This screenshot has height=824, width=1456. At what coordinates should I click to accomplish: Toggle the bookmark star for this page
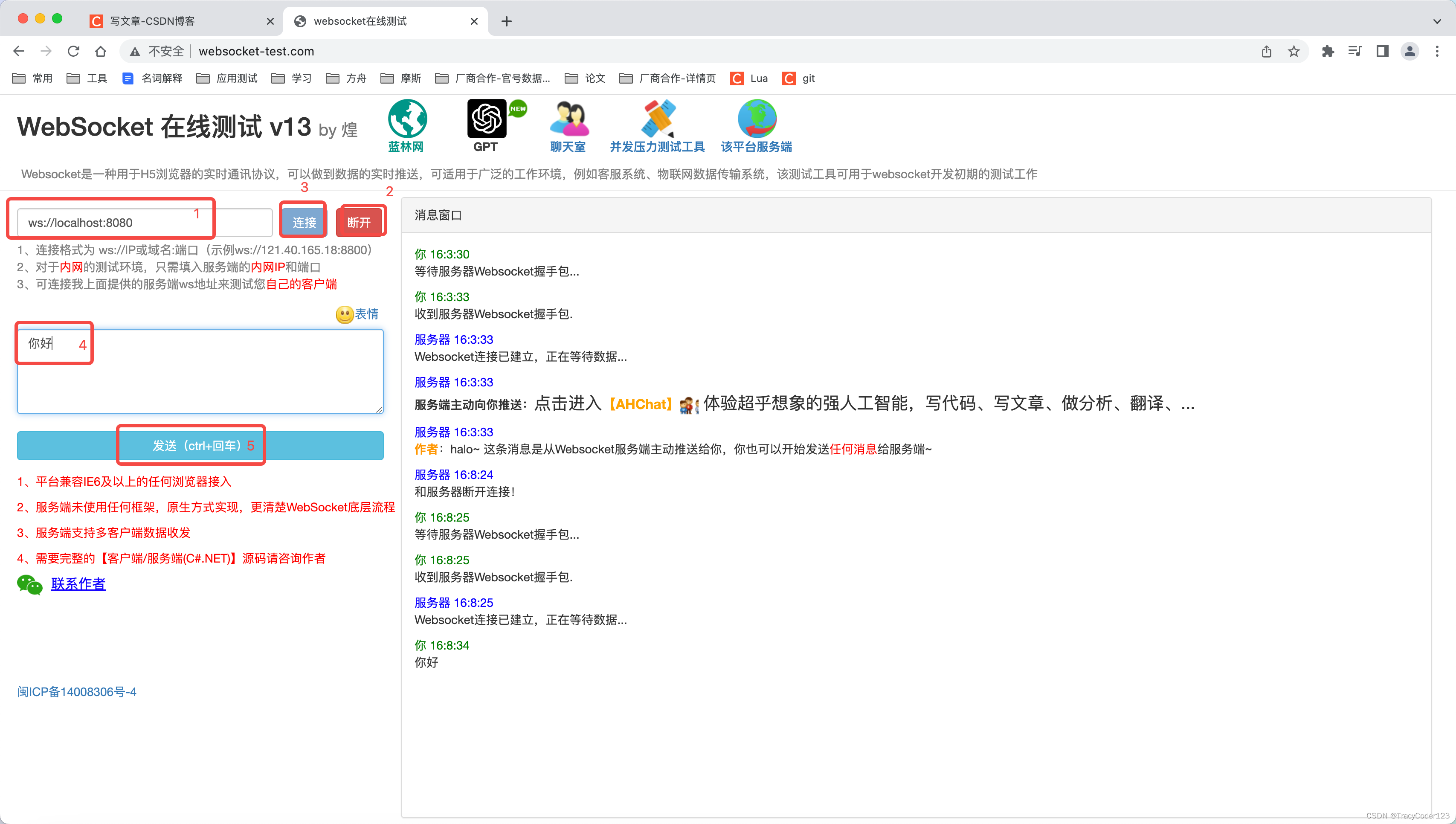click(x=1294, y=51)
